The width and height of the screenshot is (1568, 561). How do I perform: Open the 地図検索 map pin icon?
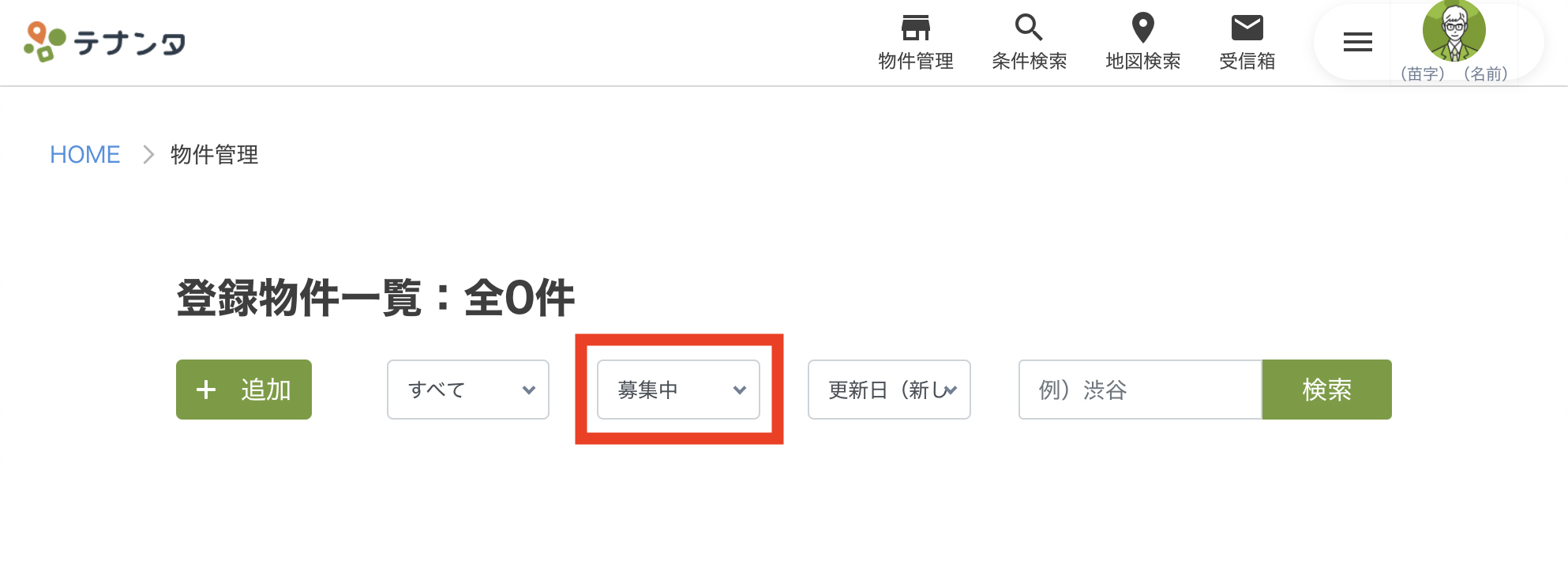pos(1142,28)
